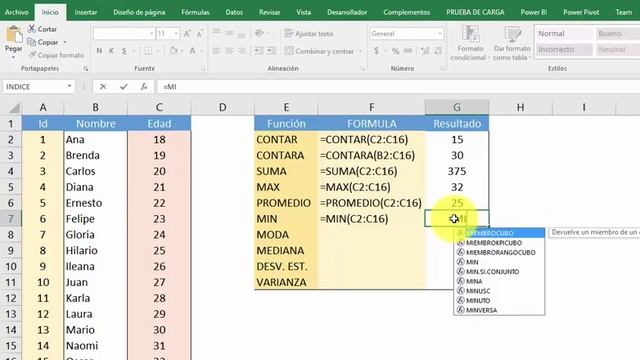Click the Copiar icon
The width and height of the screenshot is (640, 360).
(31, 42)
